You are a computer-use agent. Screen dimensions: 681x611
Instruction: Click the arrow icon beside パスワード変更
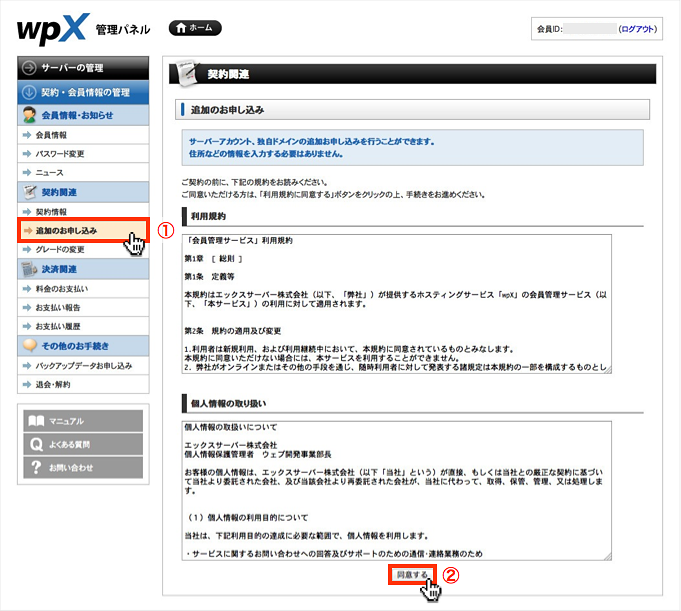[27, 154]
